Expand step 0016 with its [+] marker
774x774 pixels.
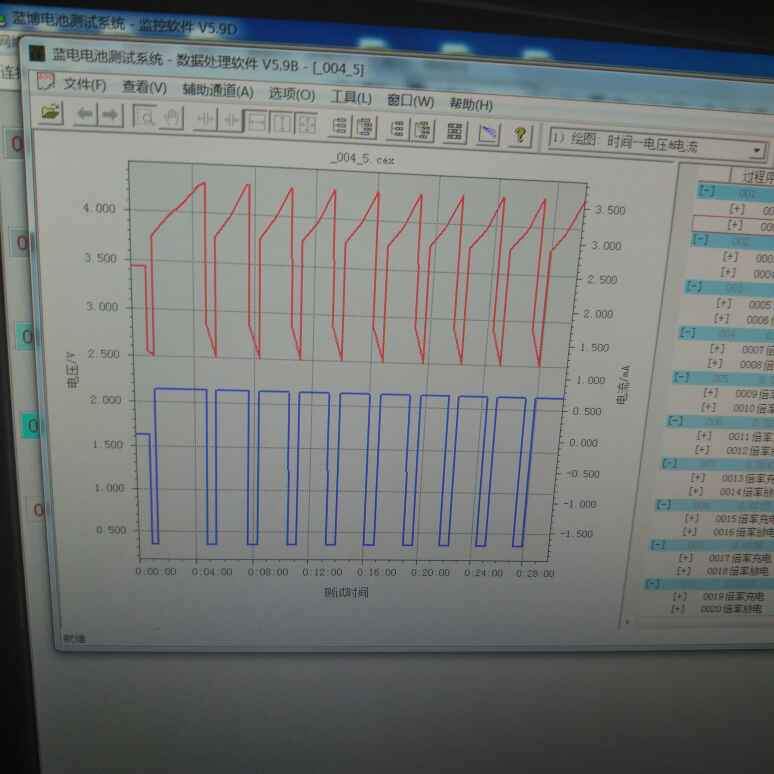point(689,532)
